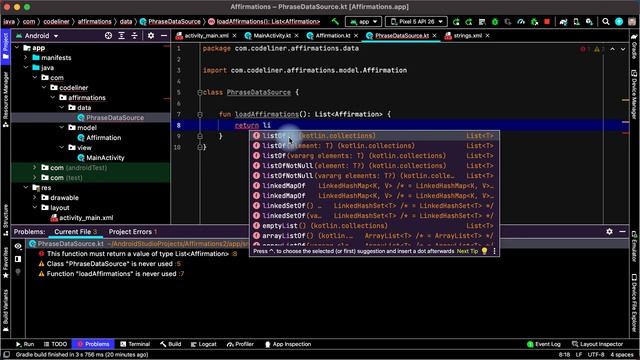Select the Affirmation class in project tree
Image resolution: width=640 pixels, height=360 pixels.
tap(99, 138)
